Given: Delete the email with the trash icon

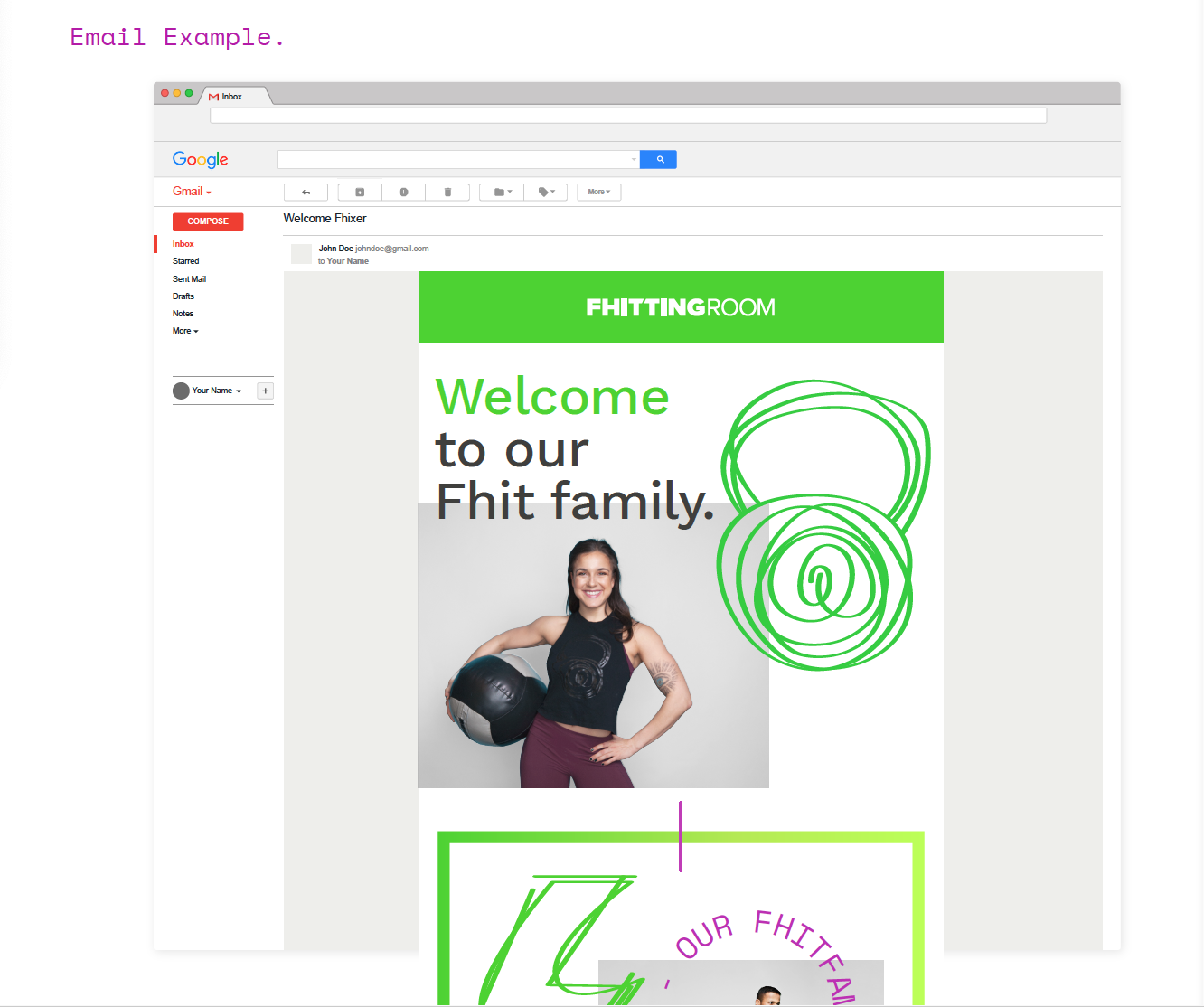Looking at the screenshot, I should [x=447, y=192].
